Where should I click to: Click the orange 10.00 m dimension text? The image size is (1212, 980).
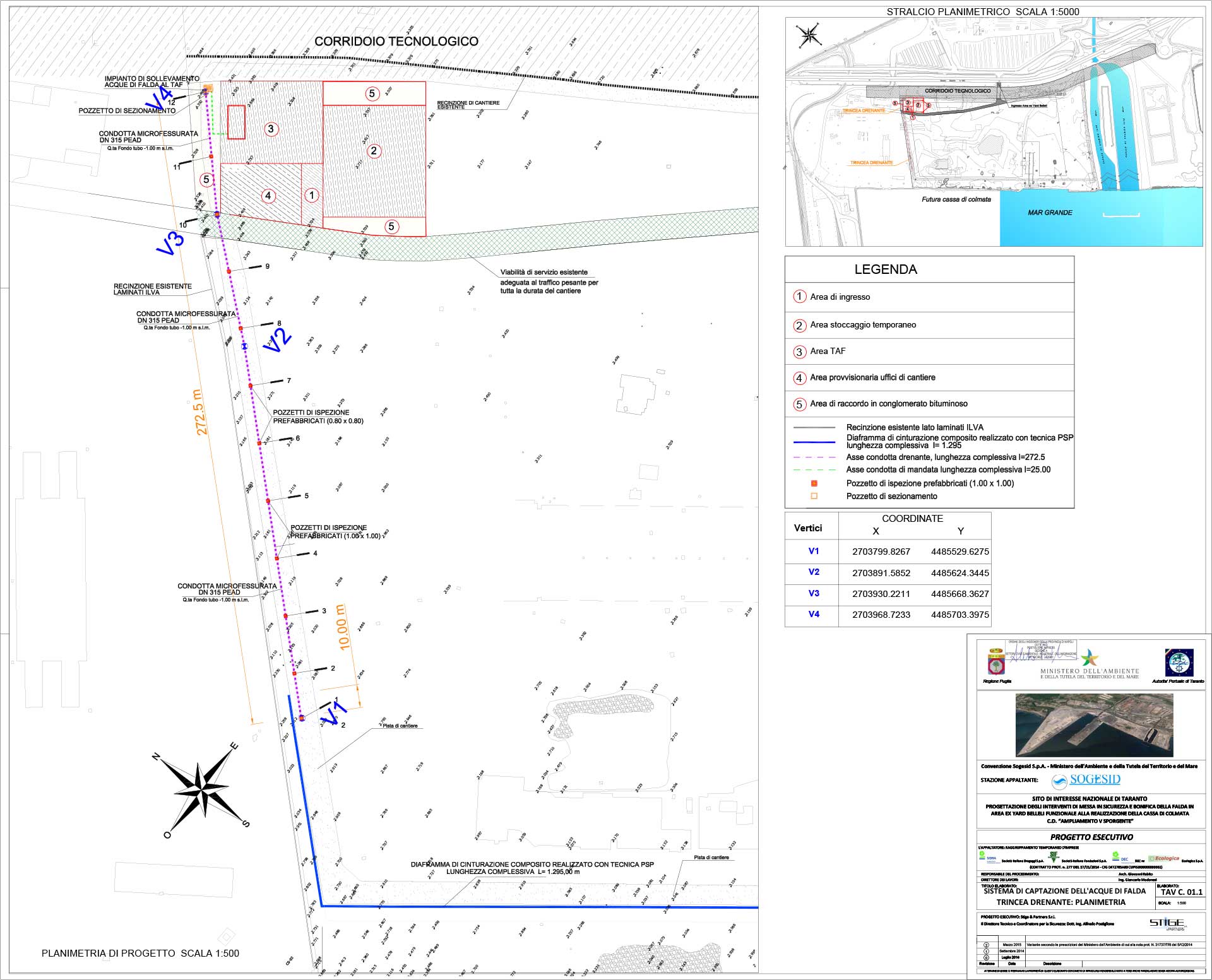click(342, 627)
